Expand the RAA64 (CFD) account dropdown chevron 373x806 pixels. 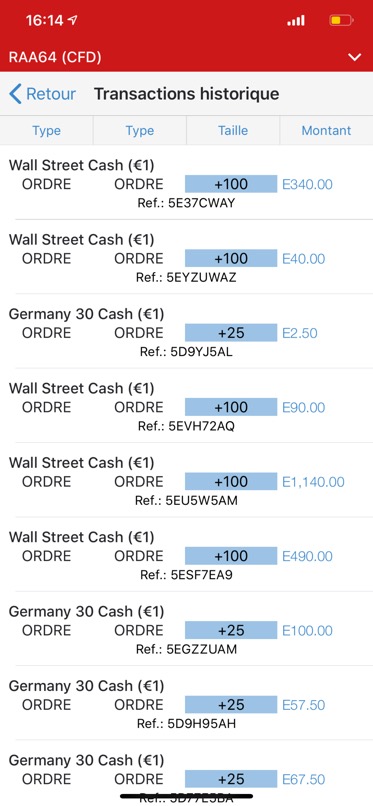[x=355, y=57]
